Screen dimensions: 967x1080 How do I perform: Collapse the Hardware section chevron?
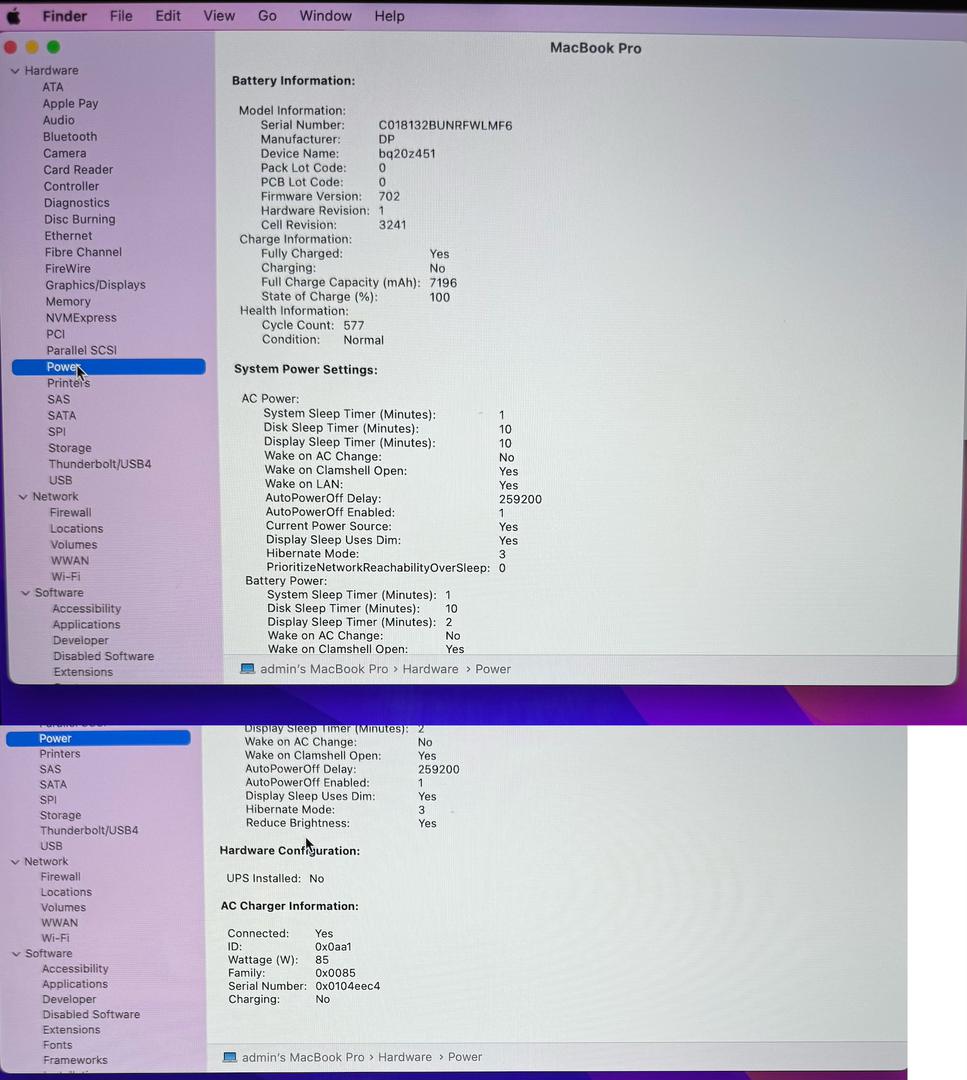pos(15,71)
